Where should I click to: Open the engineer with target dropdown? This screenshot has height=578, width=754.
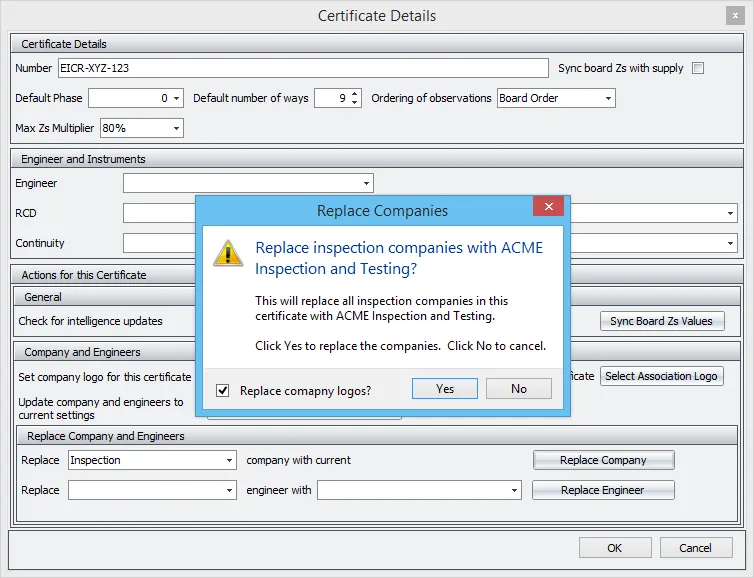pyautogui.click(x=514, y=490)
